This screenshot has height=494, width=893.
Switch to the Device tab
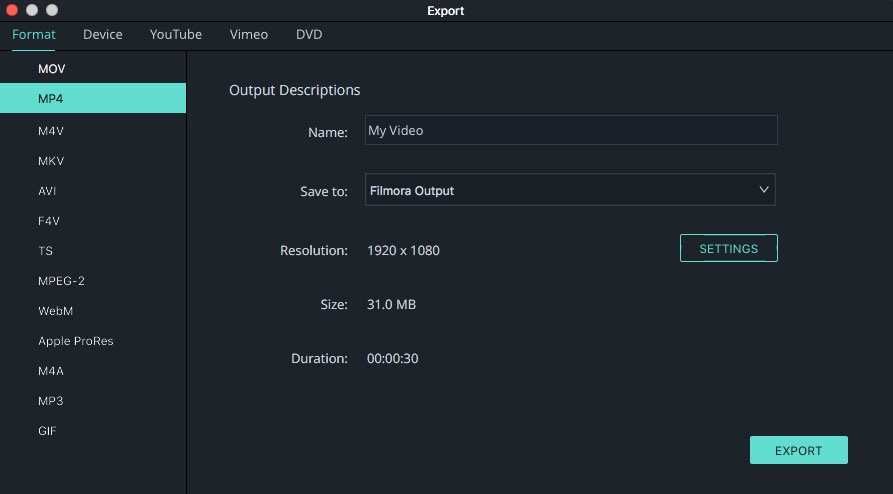(x=103, y=34)
